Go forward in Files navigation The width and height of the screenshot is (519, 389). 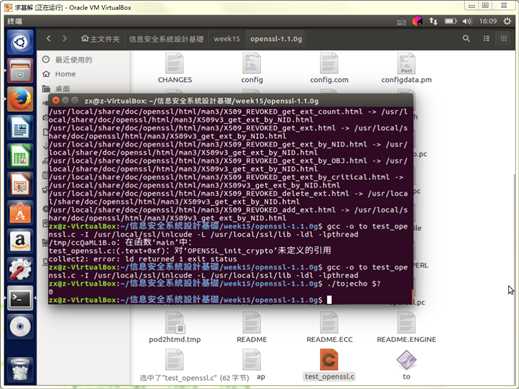click(x=64, y=39)
